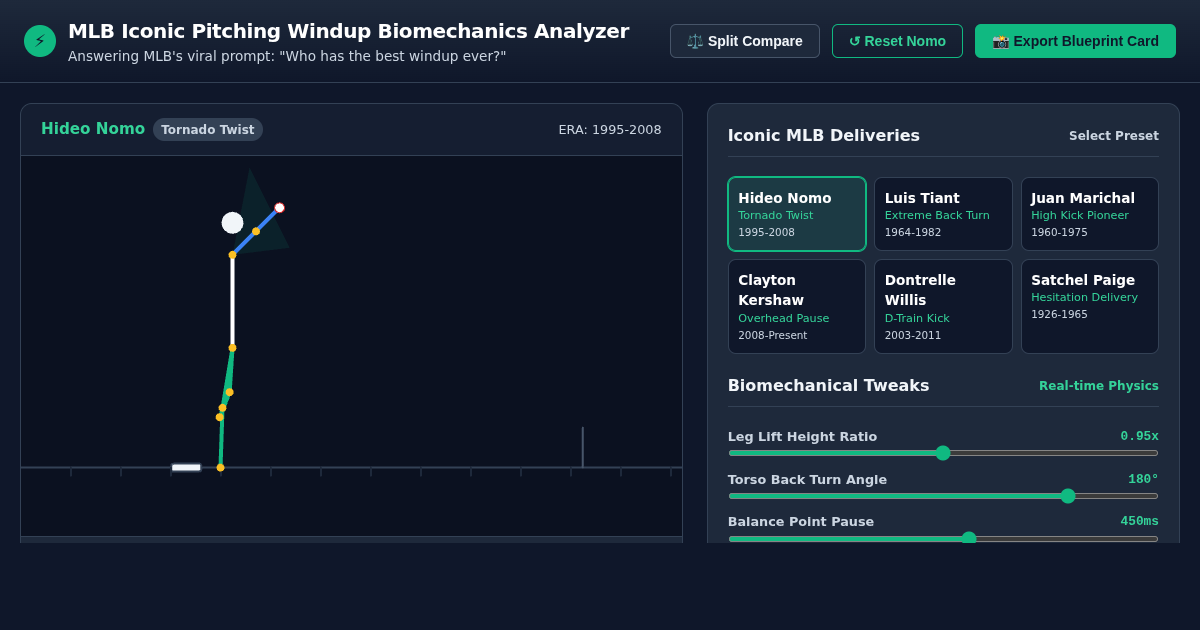
Task: Open the Split Compare view
Action: pos(745,41)
